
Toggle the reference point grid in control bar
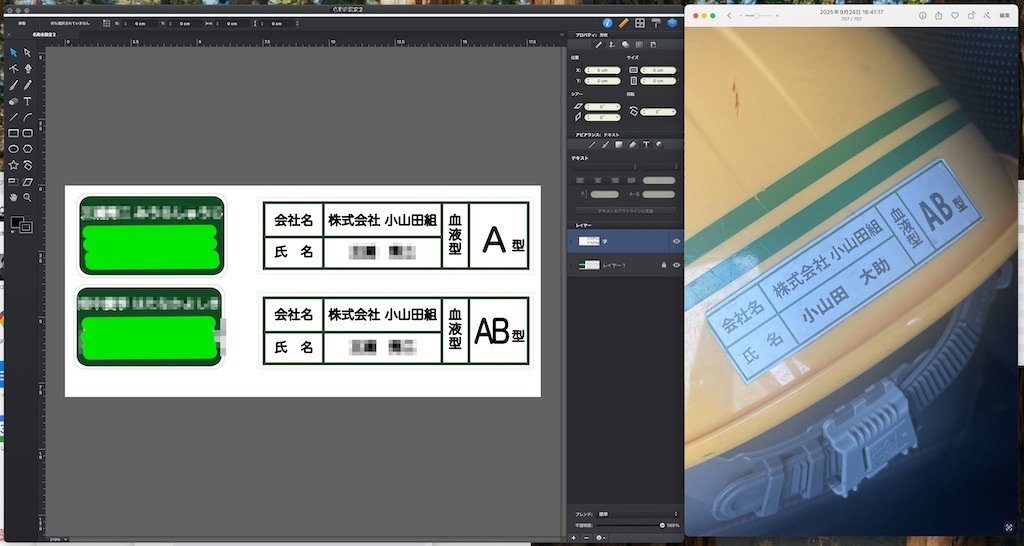click(106, 24)
